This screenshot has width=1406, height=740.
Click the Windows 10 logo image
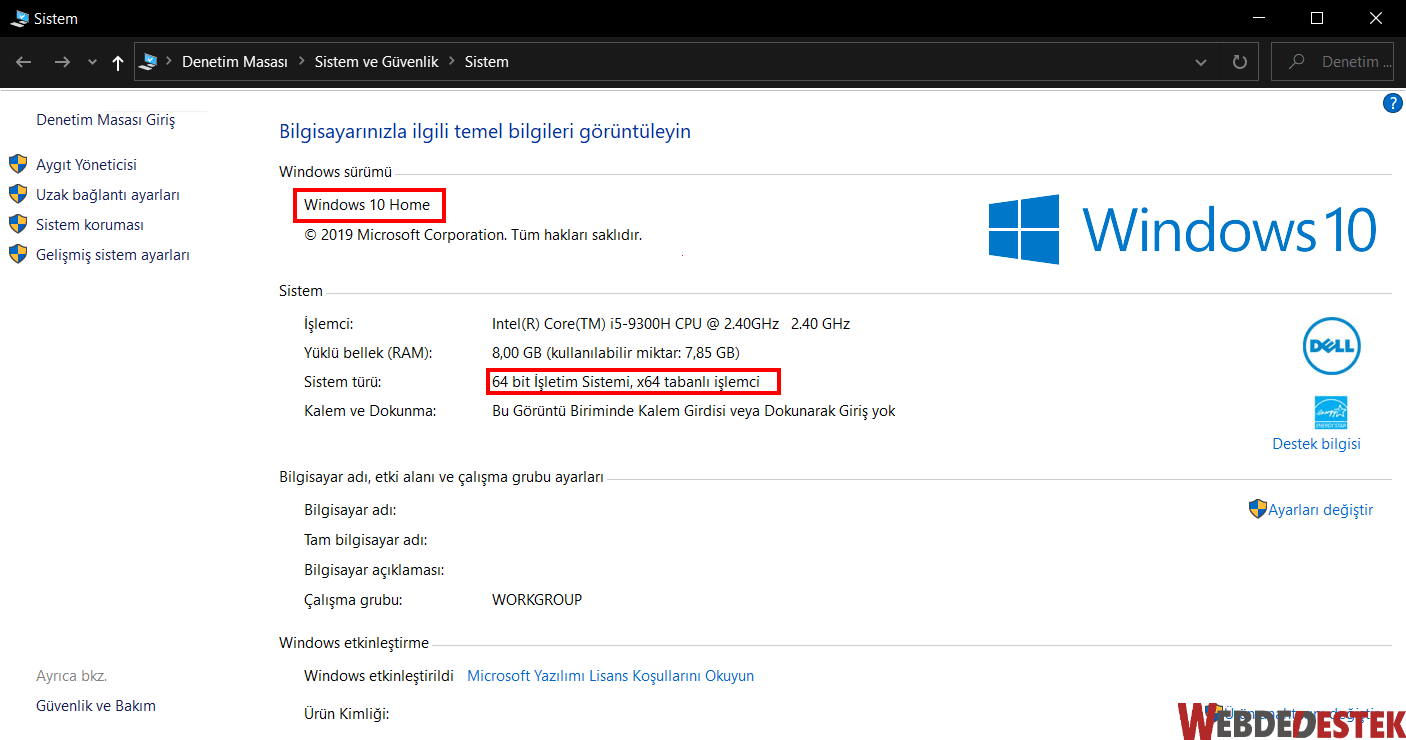(x=1182, y=229)
